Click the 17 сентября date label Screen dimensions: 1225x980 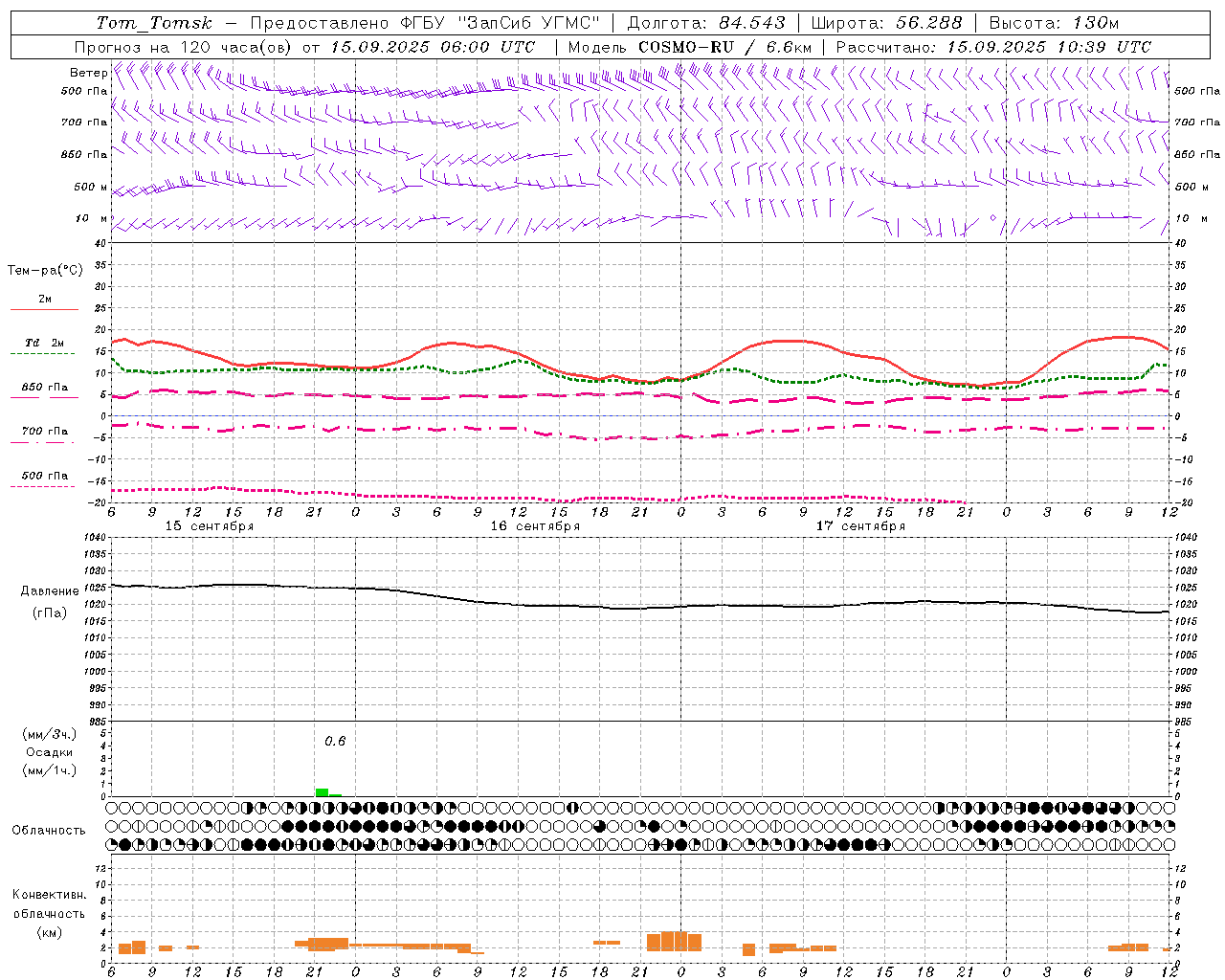[860, 526]
